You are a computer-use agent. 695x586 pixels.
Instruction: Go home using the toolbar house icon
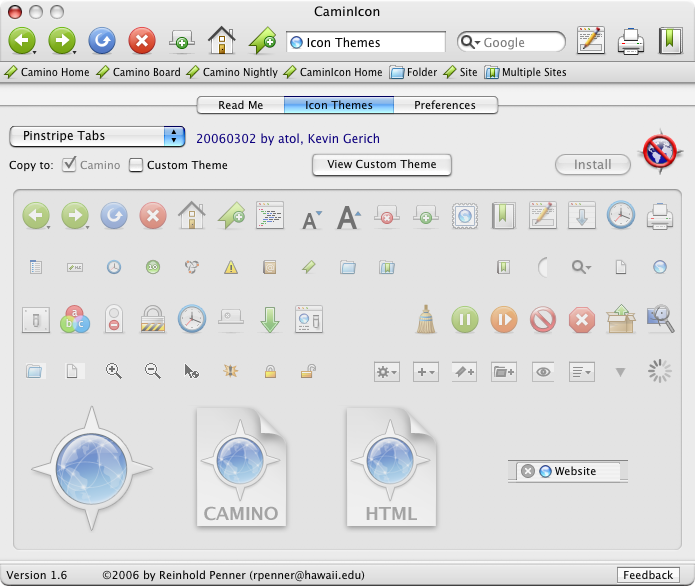coord(222,40)
